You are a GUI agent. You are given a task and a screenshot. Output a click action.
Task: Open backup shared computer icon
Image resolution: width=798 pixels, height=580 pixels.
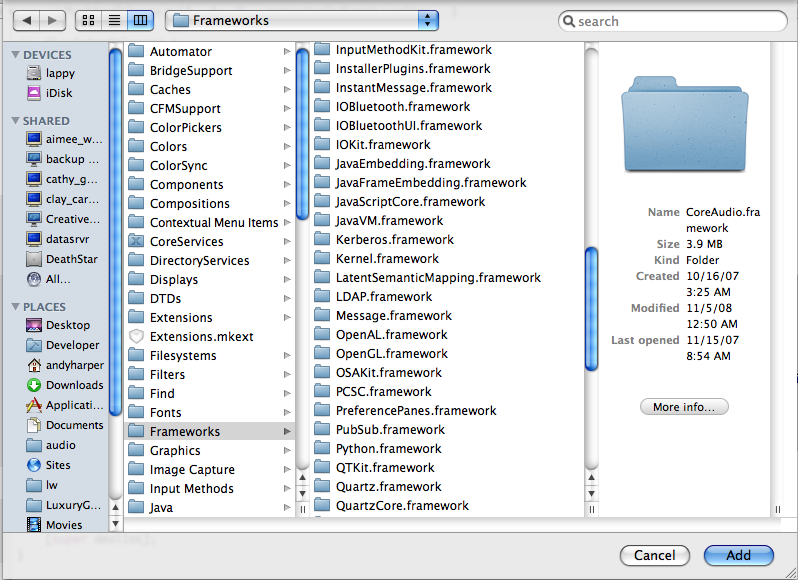tap(34, 159)
